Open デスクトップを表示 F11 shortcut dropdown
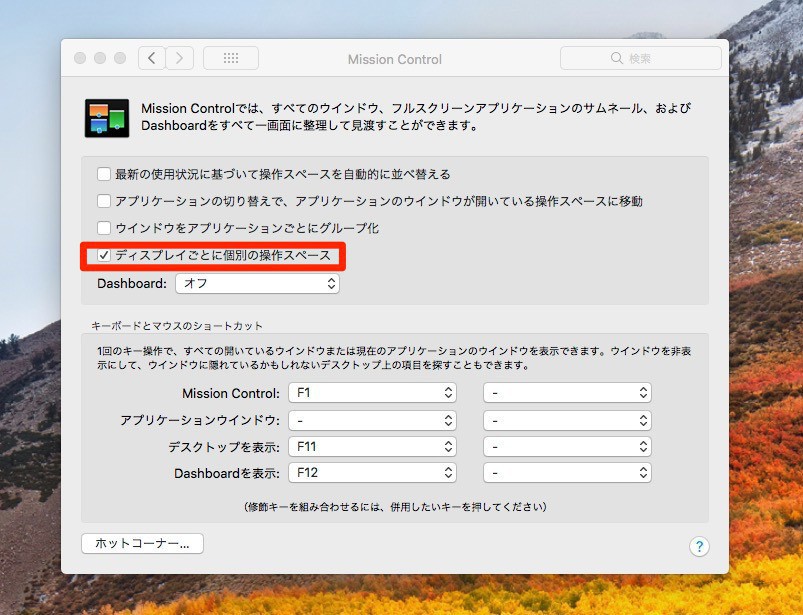Image resolution: width=803 pixels, height=615 pixels. [x=372, y=446]
